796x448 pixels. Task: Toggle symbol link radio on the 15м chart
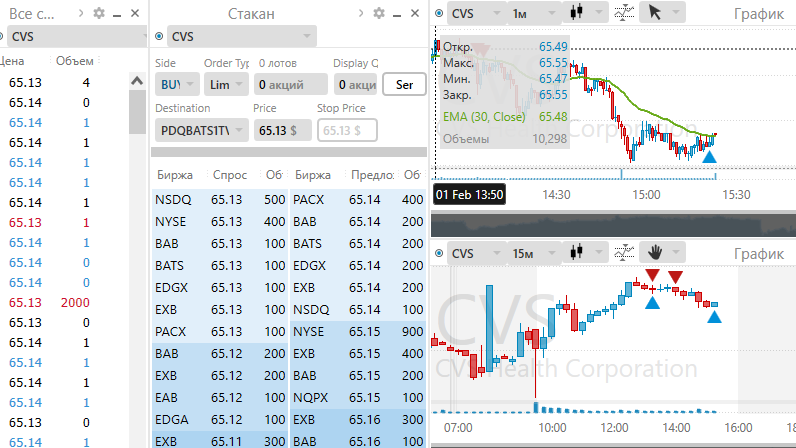440,253
